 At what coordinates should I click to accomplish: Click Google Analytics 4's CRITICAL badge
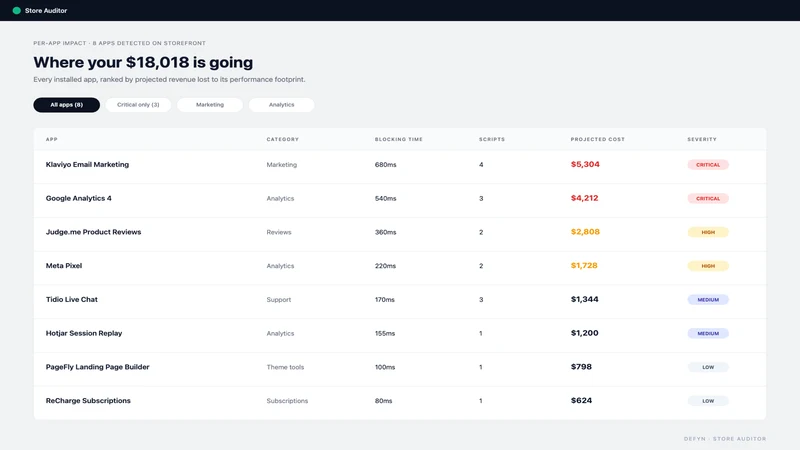click(708, 198)
